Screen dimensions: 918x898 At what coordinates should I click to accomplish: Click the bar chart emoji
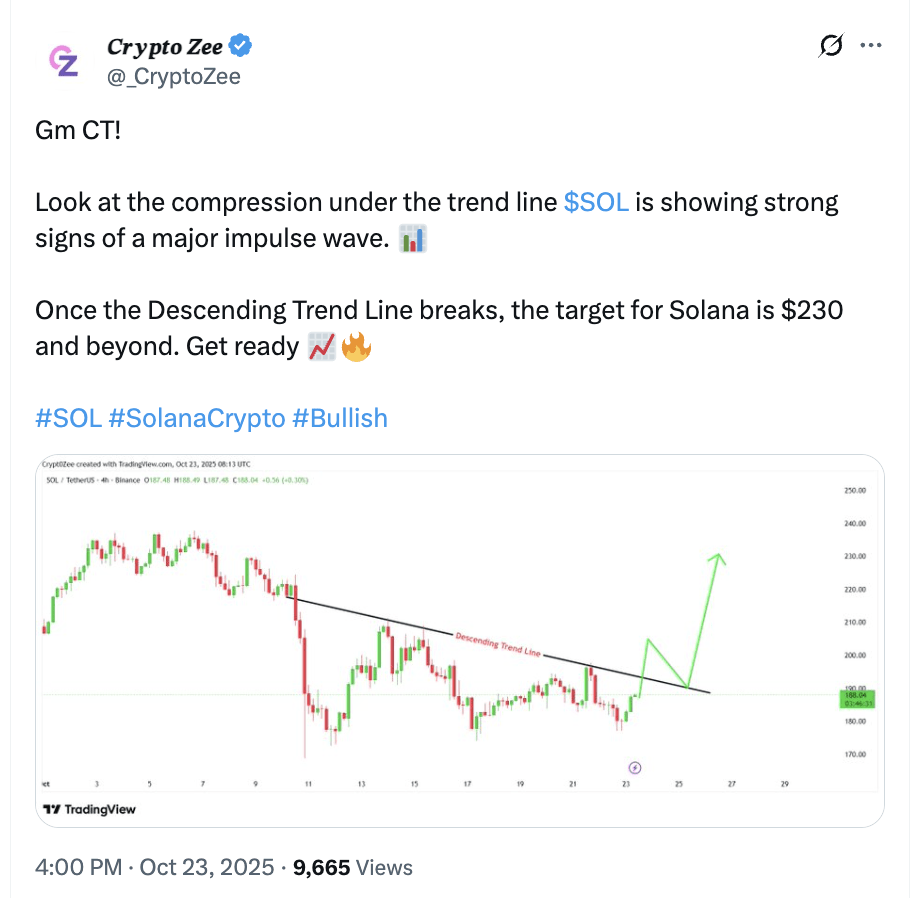pos(413,239)
